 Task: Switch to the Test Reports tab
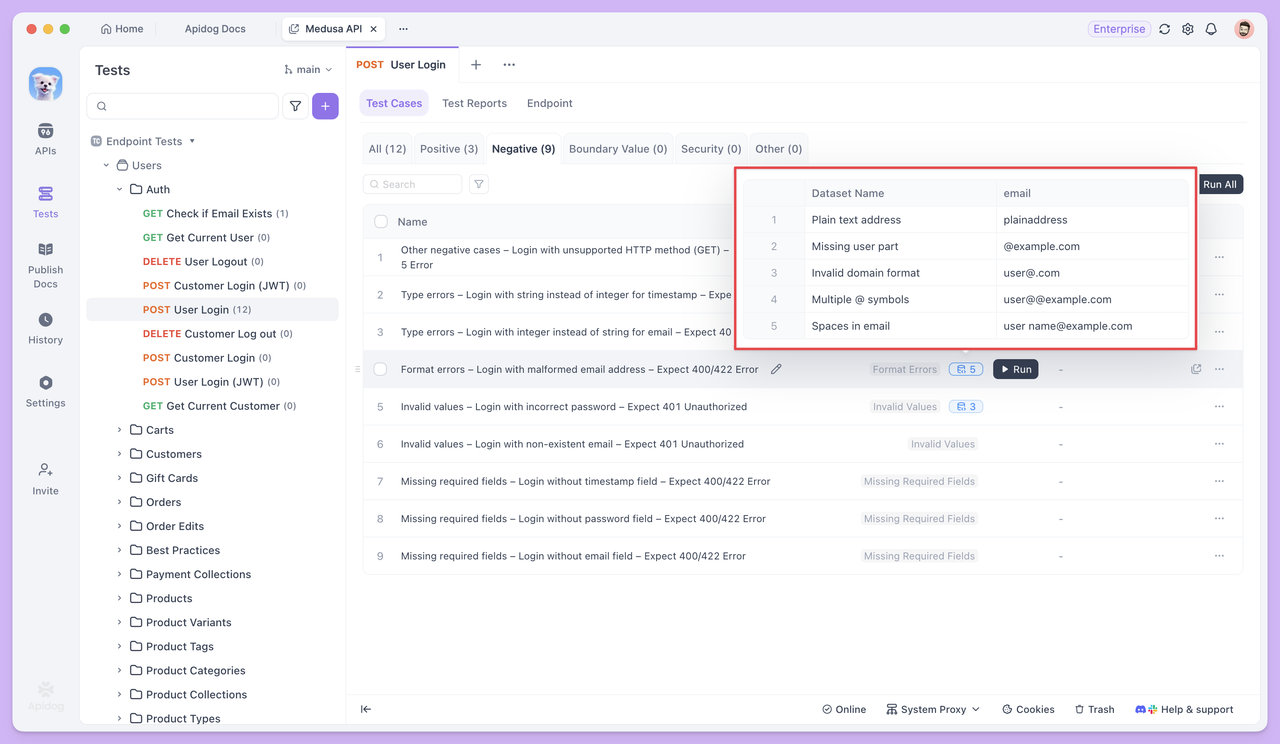coord(474,103)
